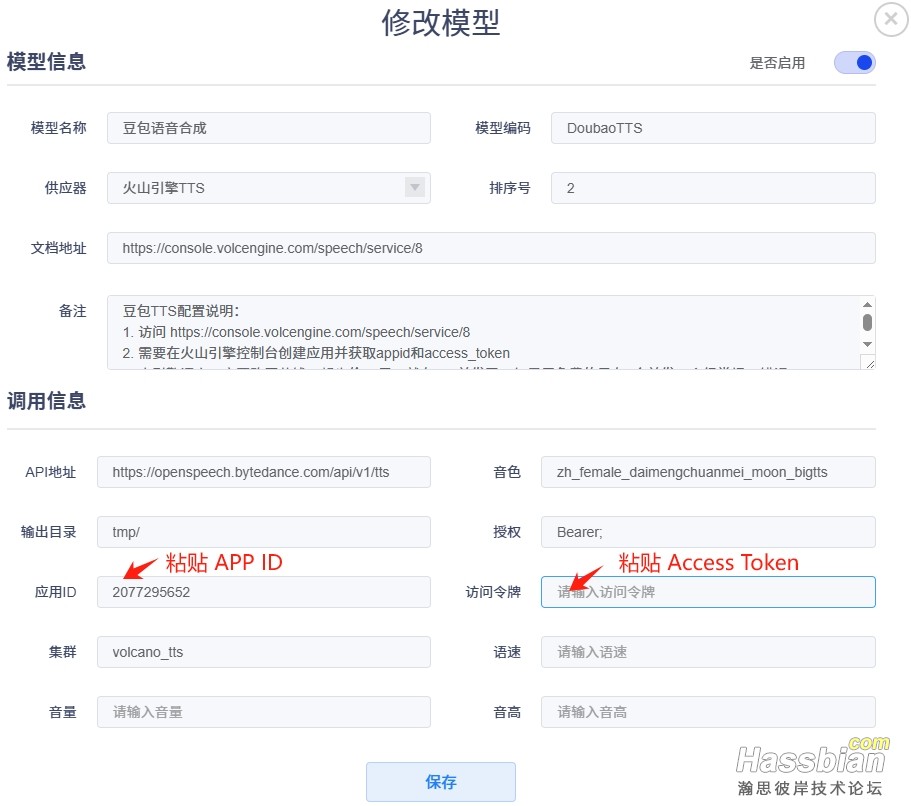Click the 保存 save button
Image resolution: width=911 pixels, height=806 pixels.
click(441, 782)
